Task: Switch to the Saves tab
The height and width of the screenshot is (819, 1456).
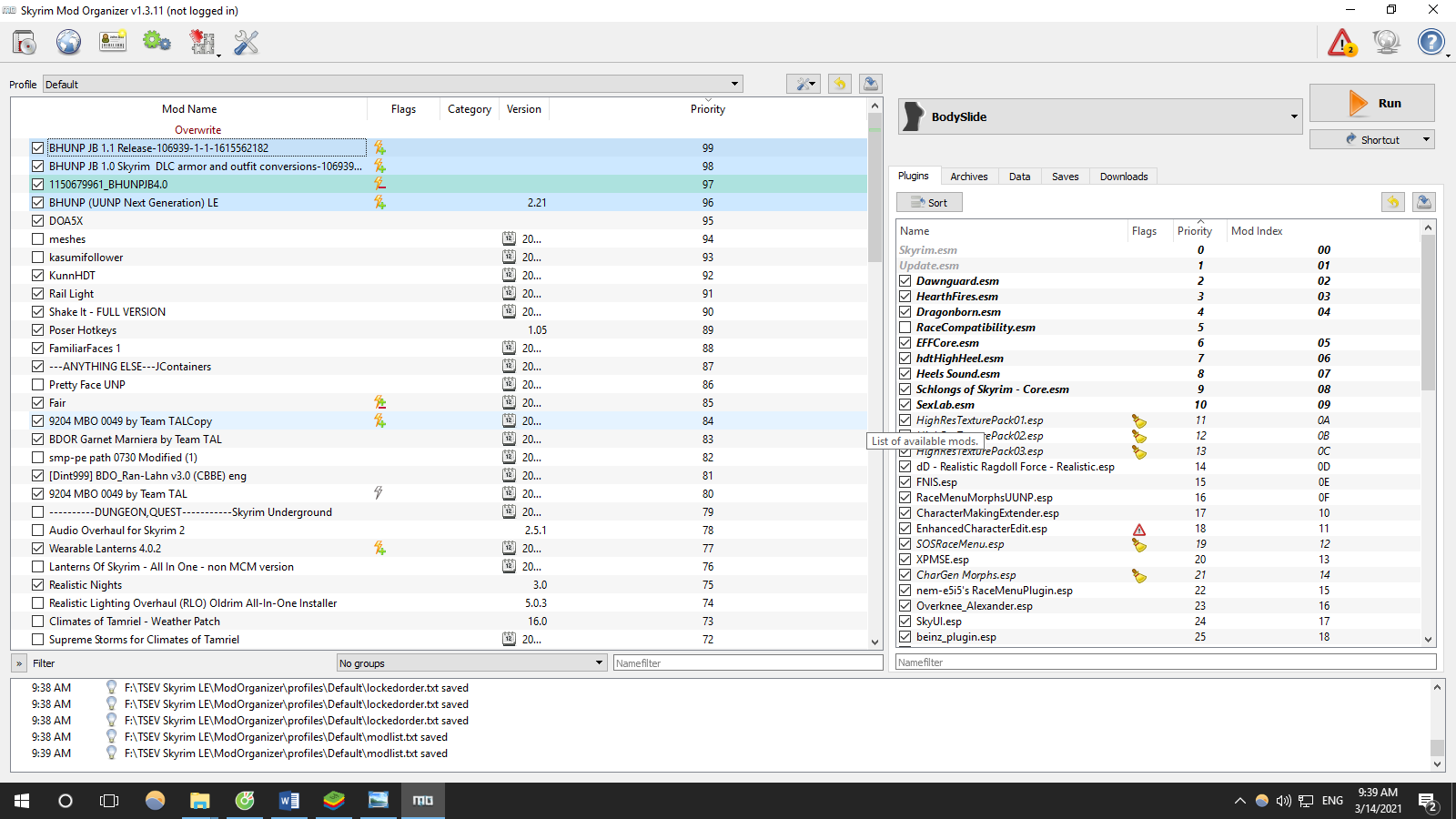Action: point(1065,177)
